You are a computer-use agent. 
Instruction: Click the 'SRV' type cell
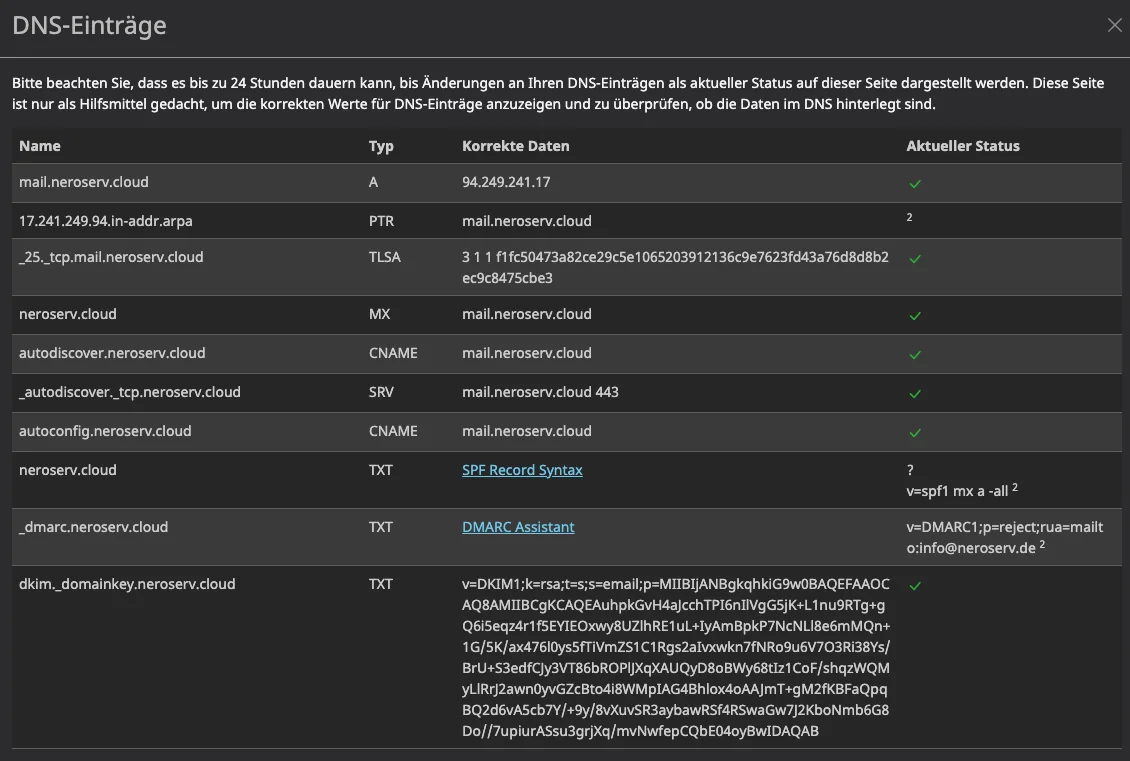[x=381, y=392]
